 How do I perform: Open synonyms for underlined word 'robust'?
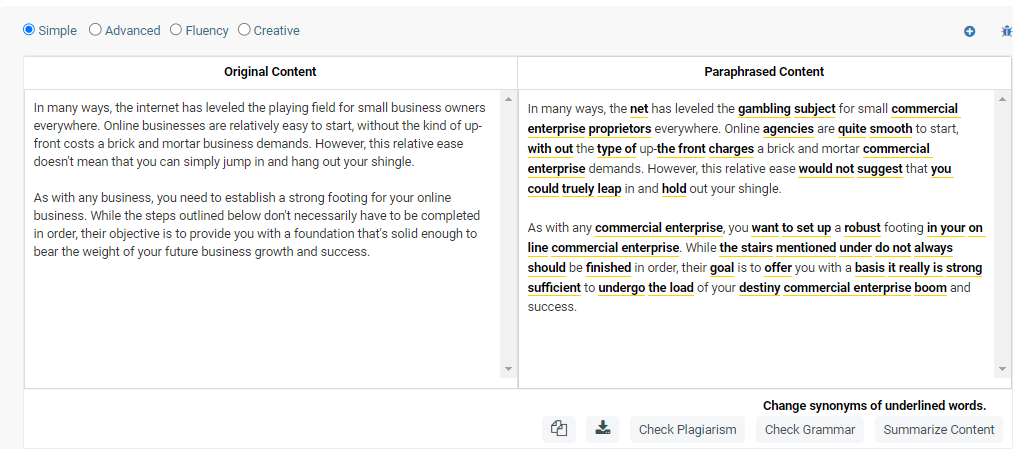point(862,227)
